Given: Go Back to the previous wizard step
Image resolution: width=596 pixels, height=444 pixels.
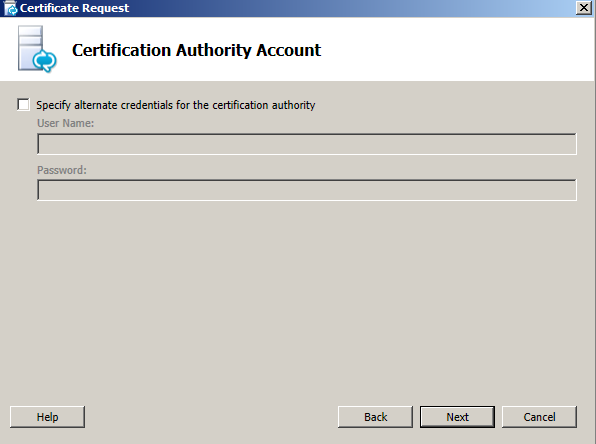Looking at the screenshot, I should 375,417.
